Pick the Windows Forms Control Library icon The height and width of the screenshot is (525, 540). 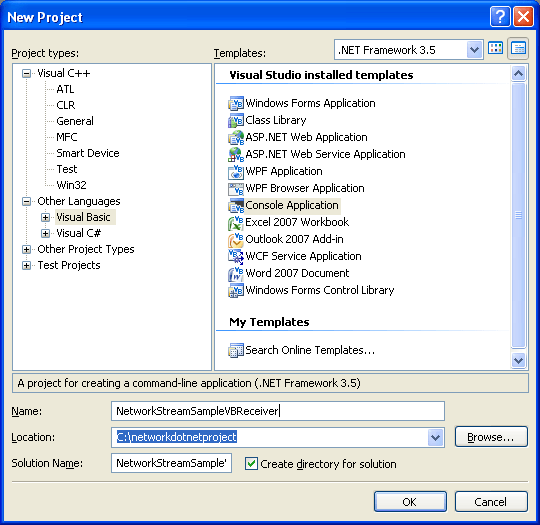(x=236, y=290)
